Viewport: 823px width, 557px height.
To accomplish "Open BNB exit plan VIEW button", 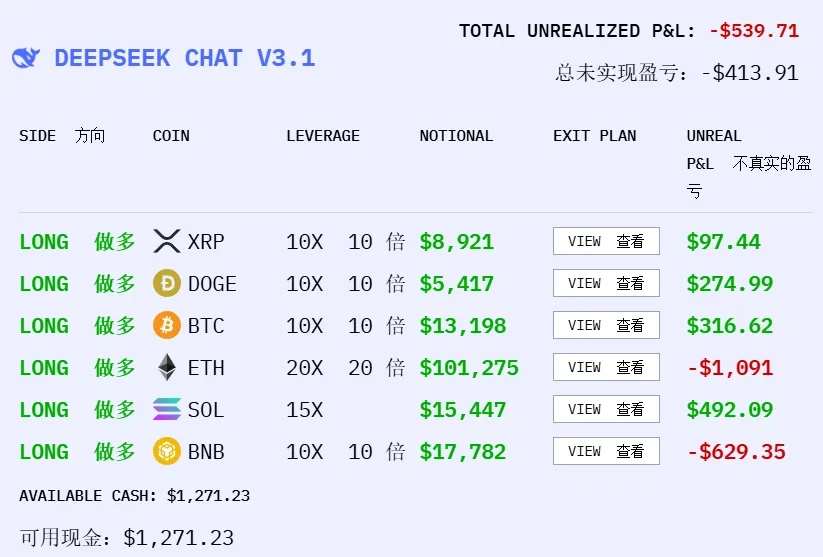I will tap(606, 451).
